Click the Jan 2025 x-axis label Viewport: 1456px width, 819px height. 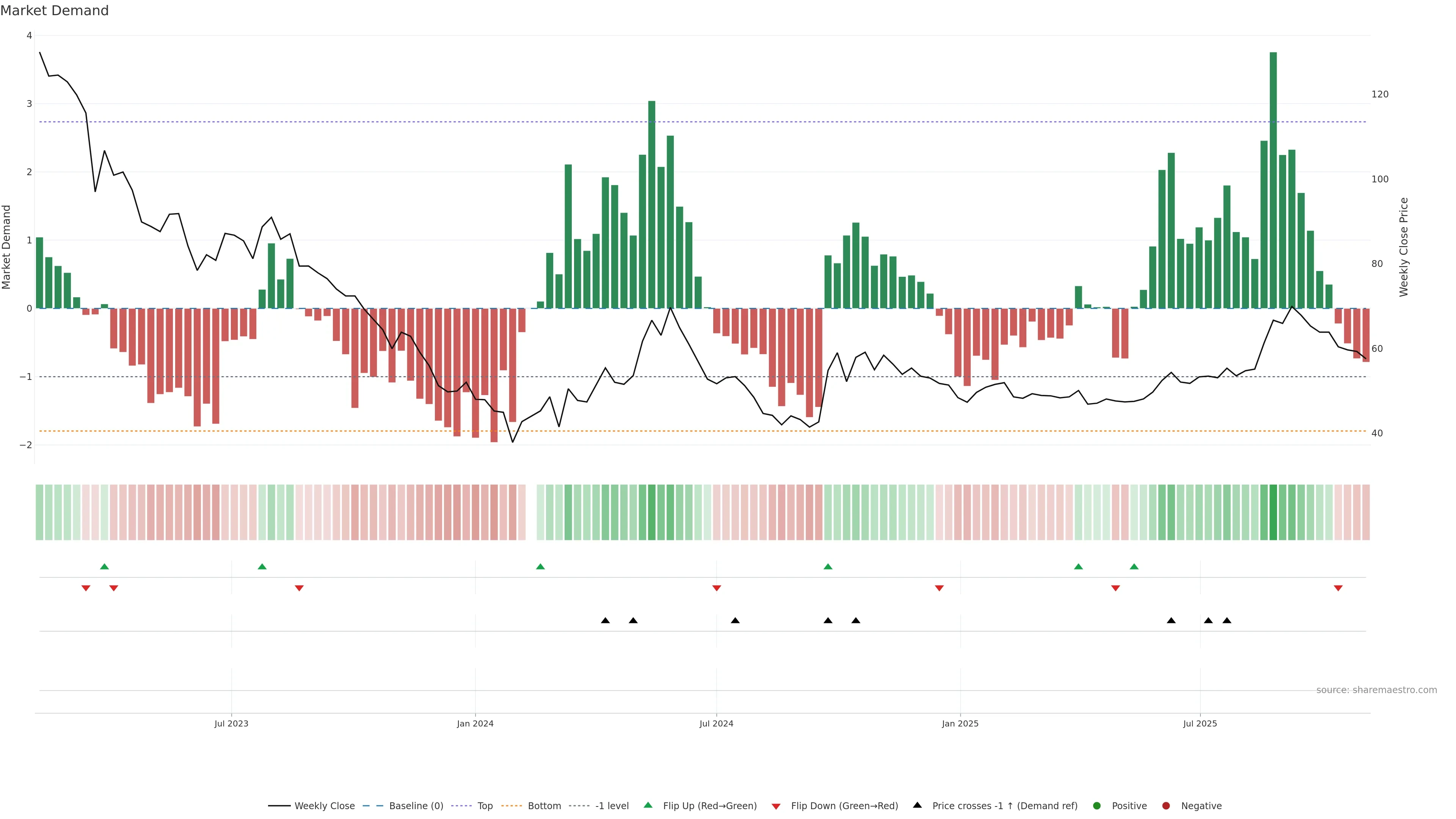(x=960, y=723)
